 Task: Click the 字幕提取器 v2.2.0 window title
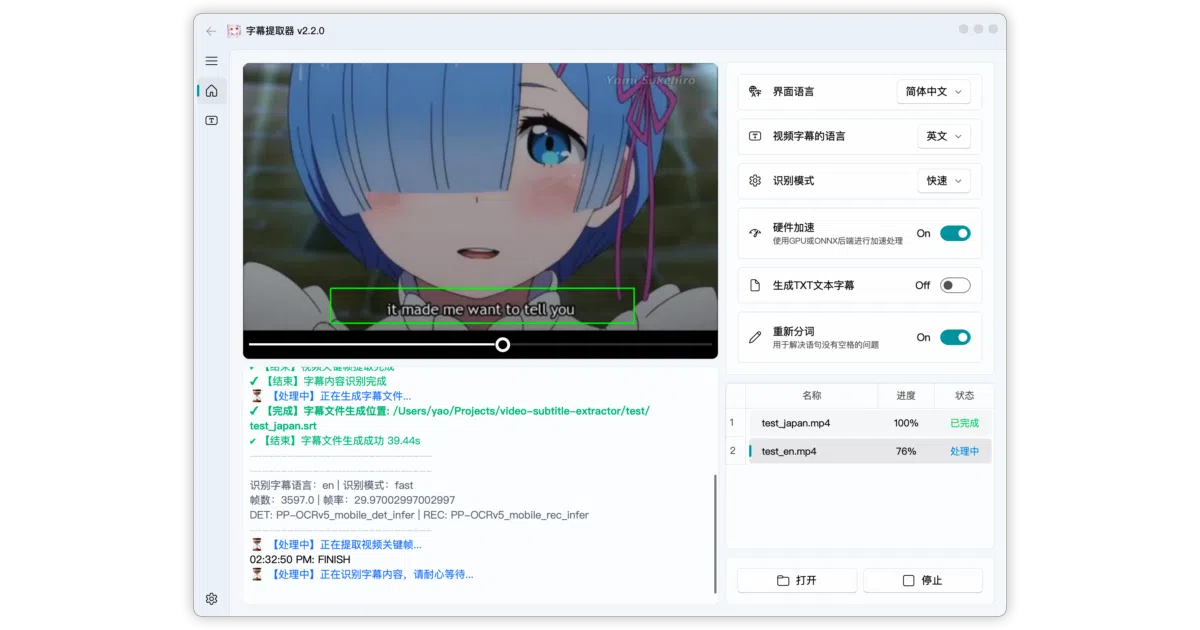285,31
